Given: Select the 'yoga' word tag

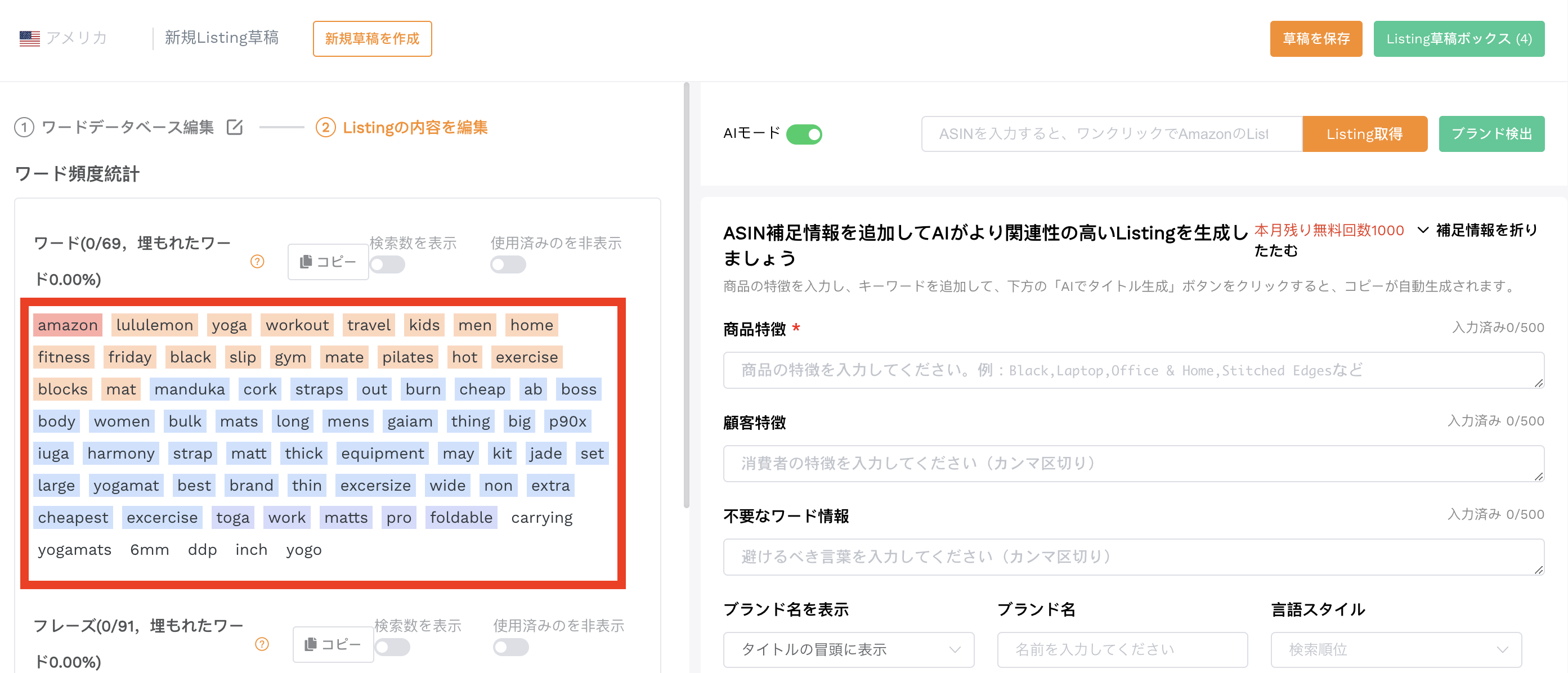Looking at the screenshot, I should click(x=230, y=325).
